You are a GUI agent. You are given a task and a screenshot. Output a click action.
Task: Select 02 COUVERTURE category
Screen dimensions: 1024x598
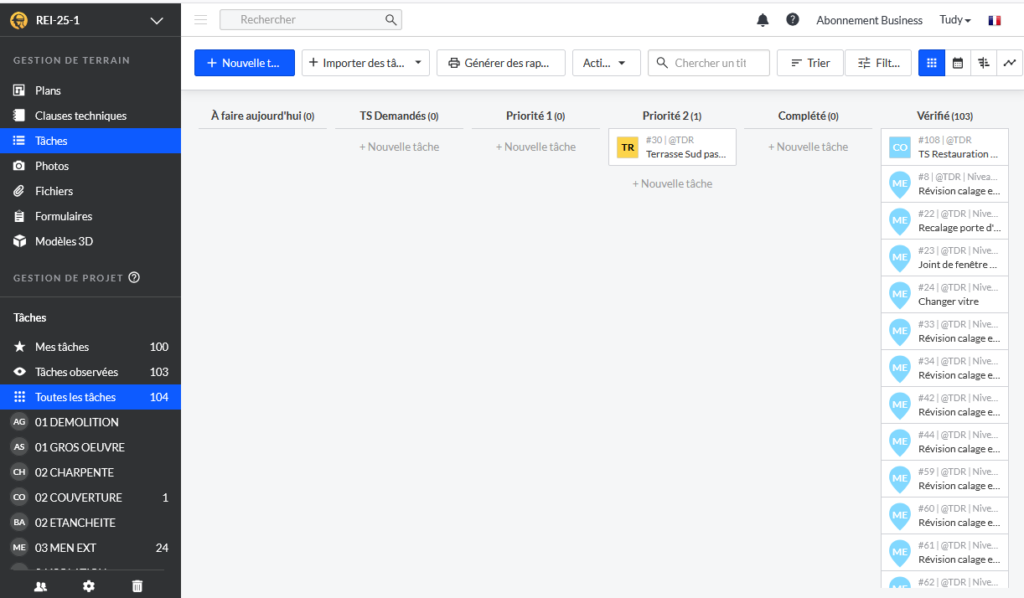click(x=90, y=497)
